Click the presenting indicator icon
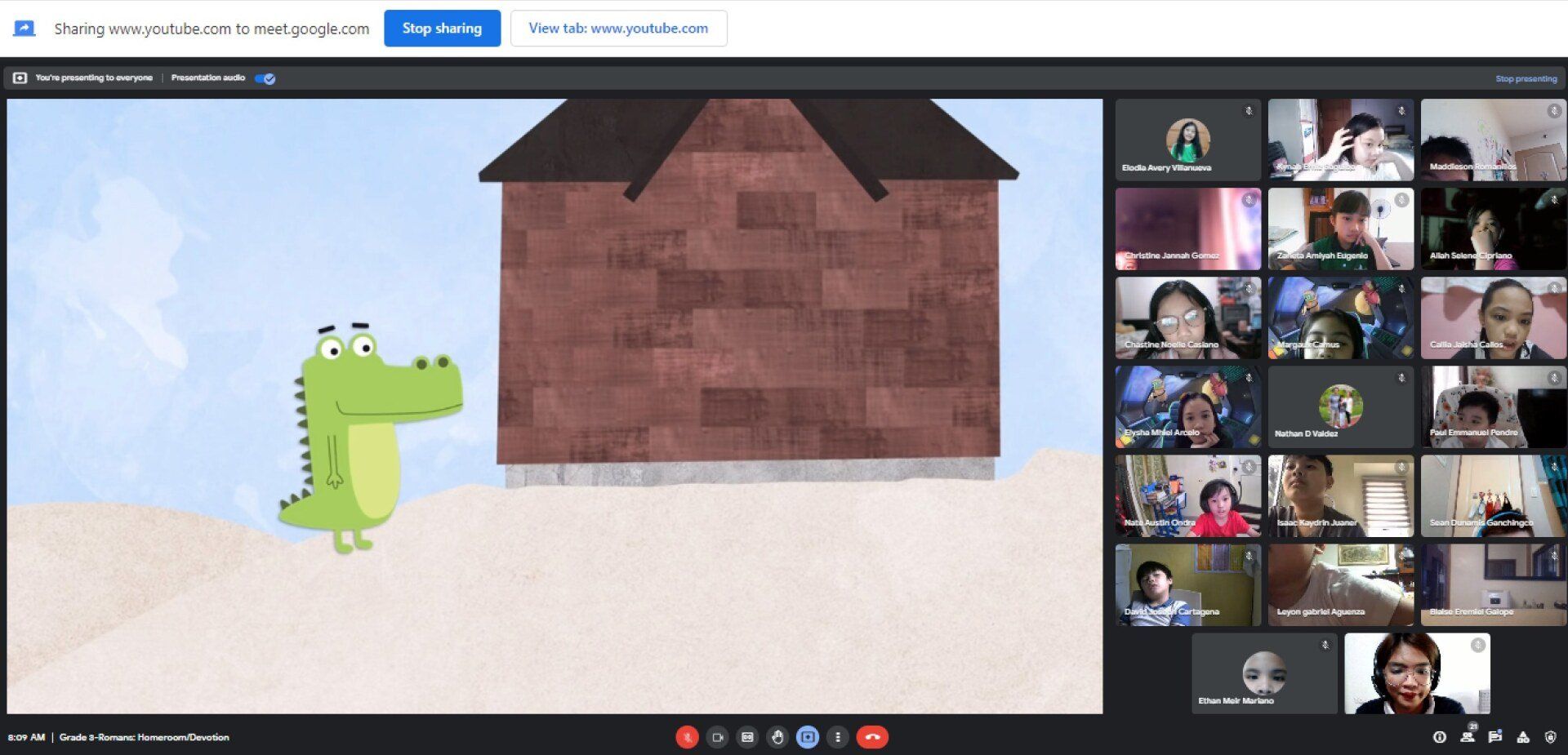Screen dimensions: 1568x755 pyautogui.click(x=20, y=78)
